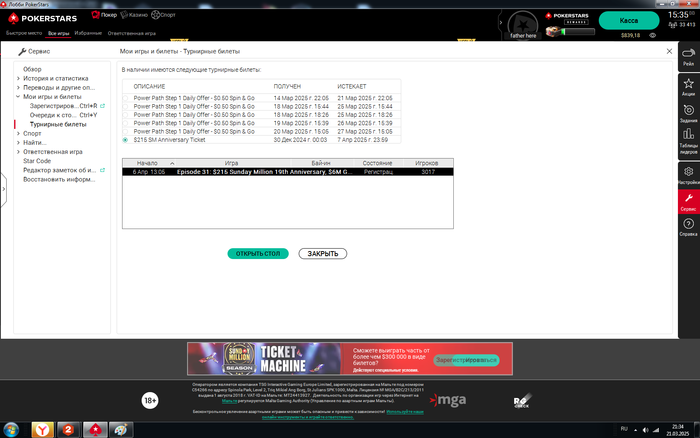Select ticket received 20 Мар 15:05 radio
The image size is (700, 438).
125,132
